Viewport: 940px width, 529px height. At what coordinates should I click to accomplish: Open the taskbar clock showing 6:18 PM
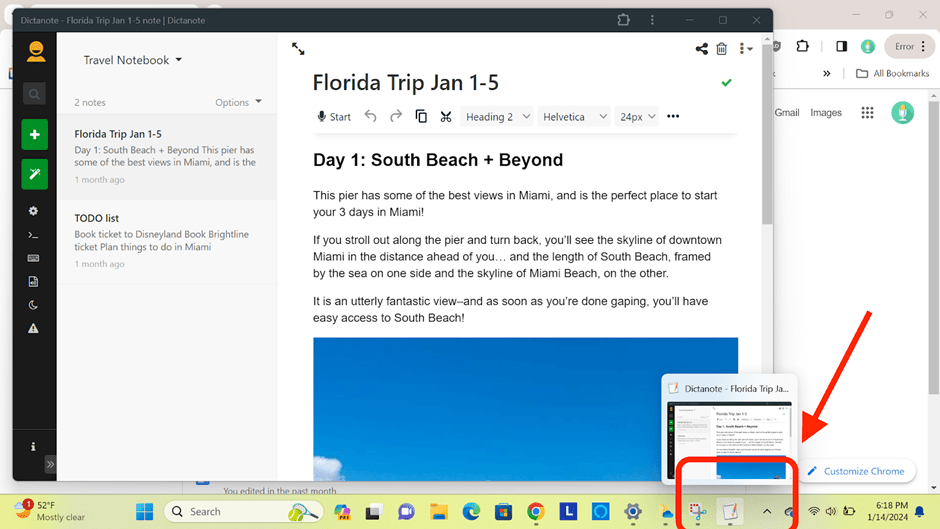(887, 511)
